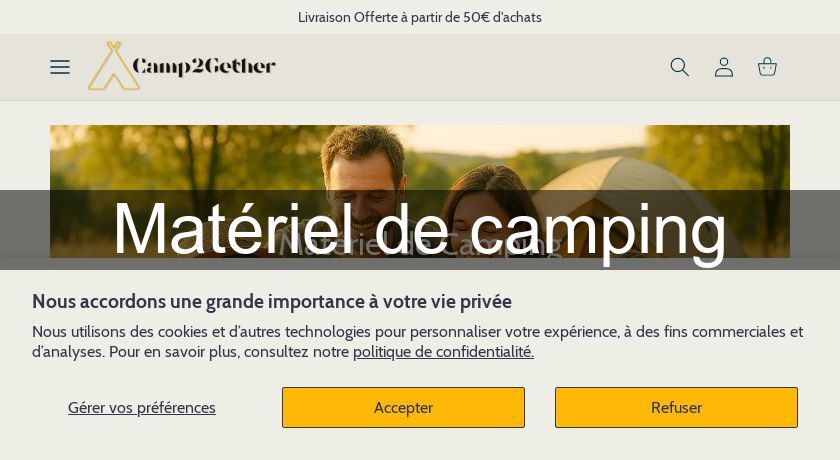Click the tent-shaped logo icon
840x460 pixels.
[x=111, y=67]
